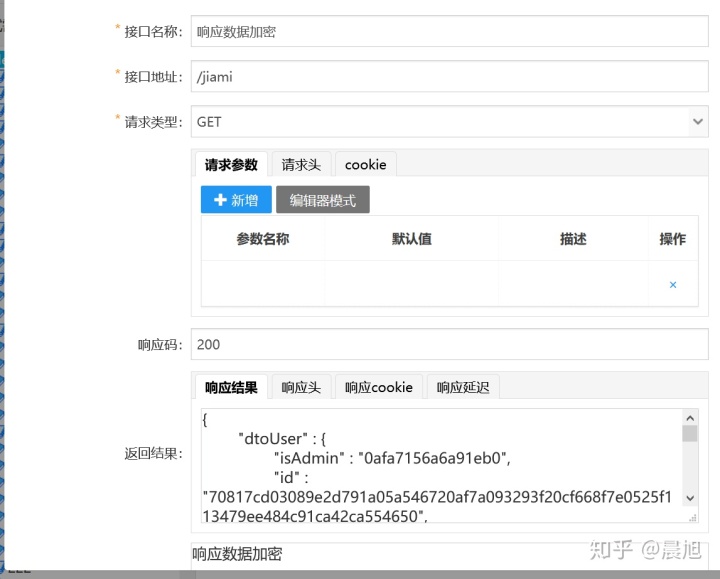
Task: Click the chevron arrow of request type
Action: [698, 122]
